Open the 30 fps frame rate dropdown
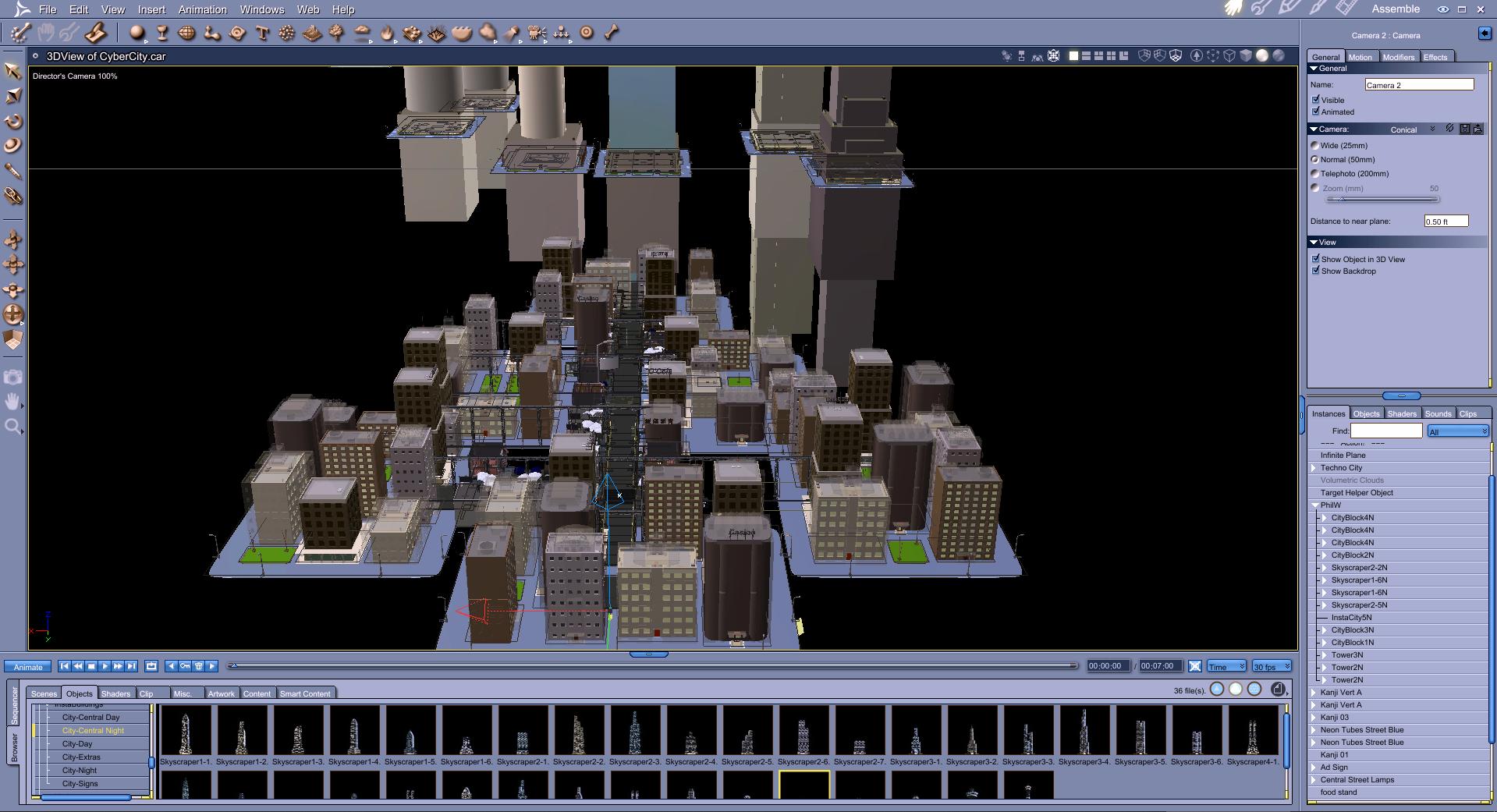The height and width of the screenshot is (812, 1497). tap(1272, 666)
